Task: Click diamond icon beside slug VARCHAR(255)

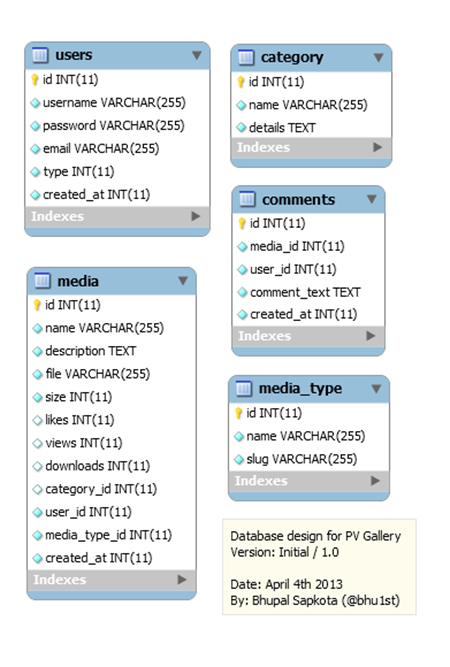Action: point(239,459)
